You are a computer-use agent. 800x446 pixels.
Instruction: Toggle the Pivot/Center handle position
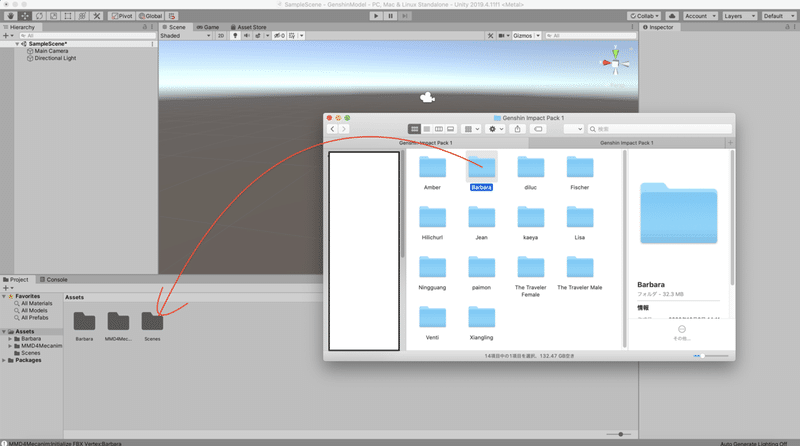(x=121, y=16)
